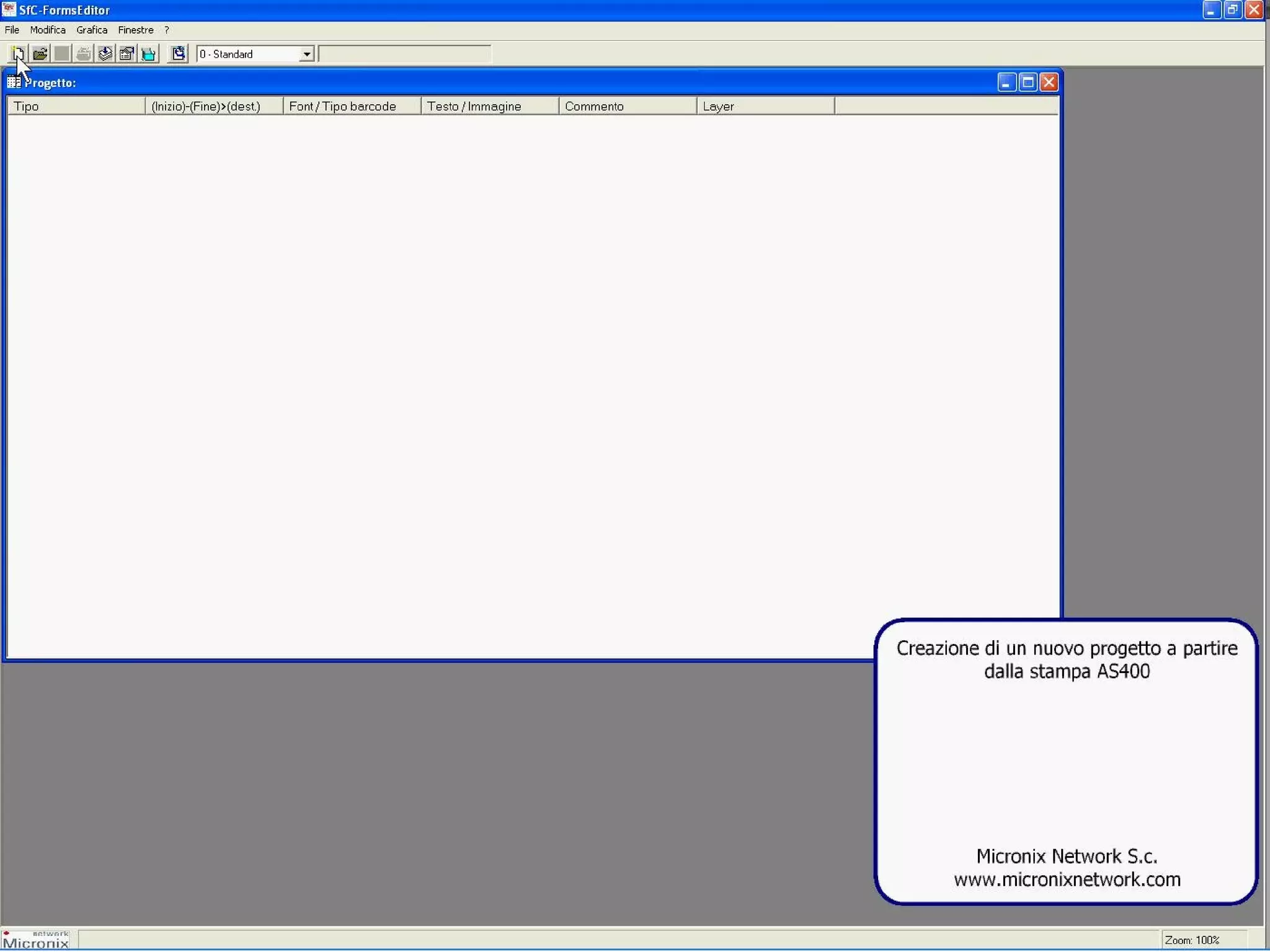Open the Grafica menu

[x=92, y=30]
